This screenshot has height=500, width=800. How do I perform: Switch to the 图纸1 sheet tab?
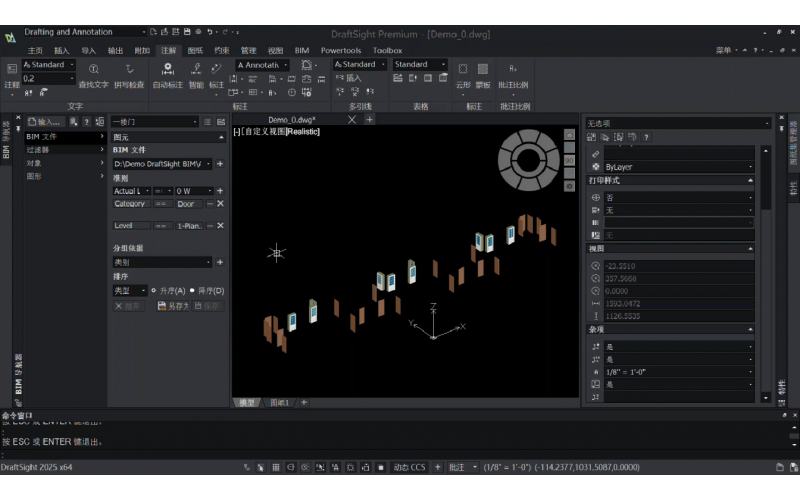(280, 403)
